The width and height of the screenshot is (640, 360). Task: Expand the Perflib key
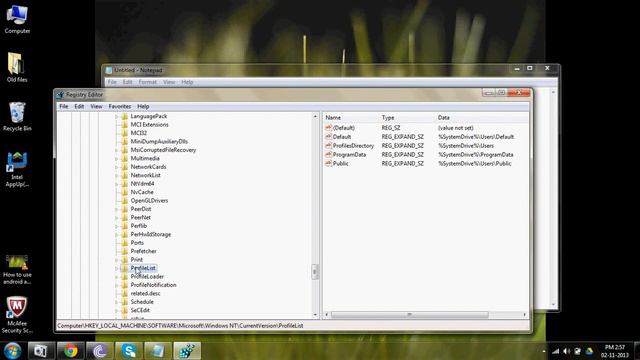(117, 226)
